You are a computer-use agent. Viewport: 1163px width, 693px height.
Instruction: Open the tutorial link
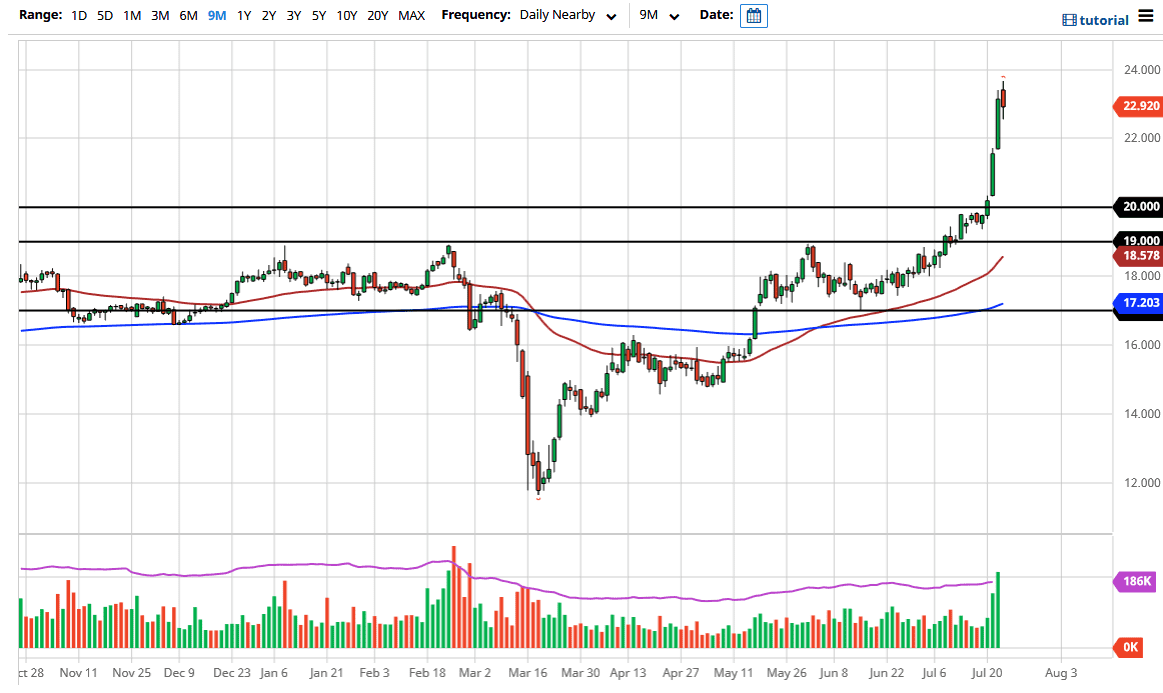coord(1104,20)
